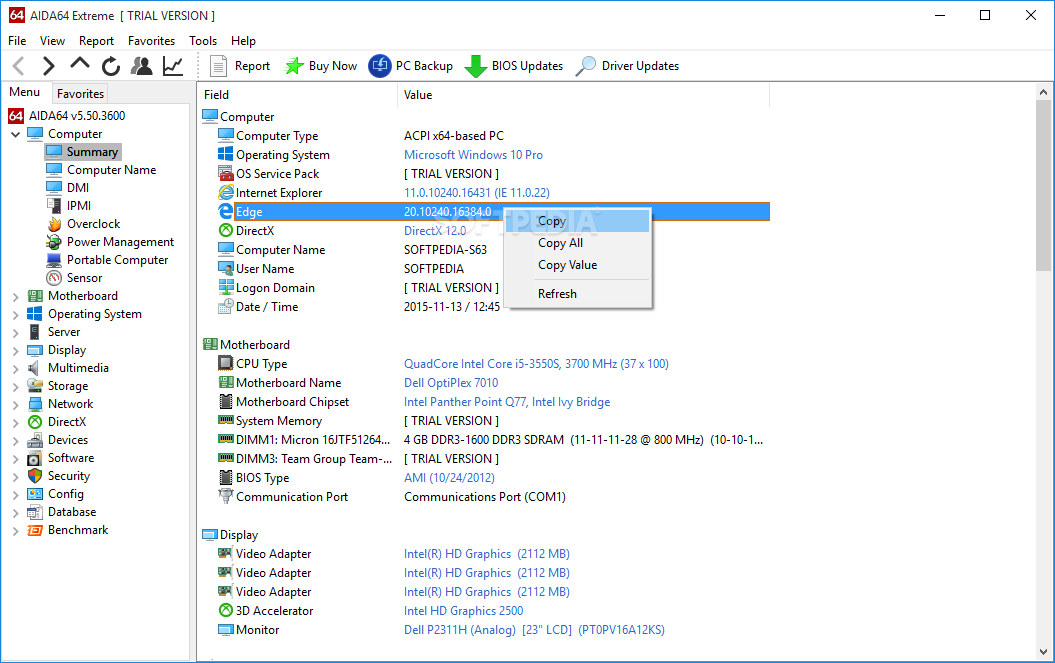Click the Multimedia speaker icon in tree

[35, 368]
